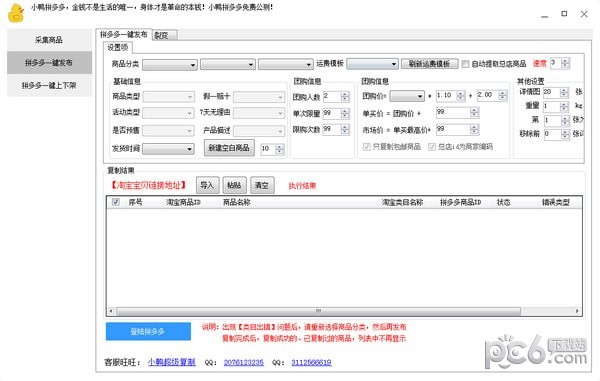Viewport: 600px width, 381px height.
Task: Switch to the 拼多多一键发布 top tab
Action: 124,34
